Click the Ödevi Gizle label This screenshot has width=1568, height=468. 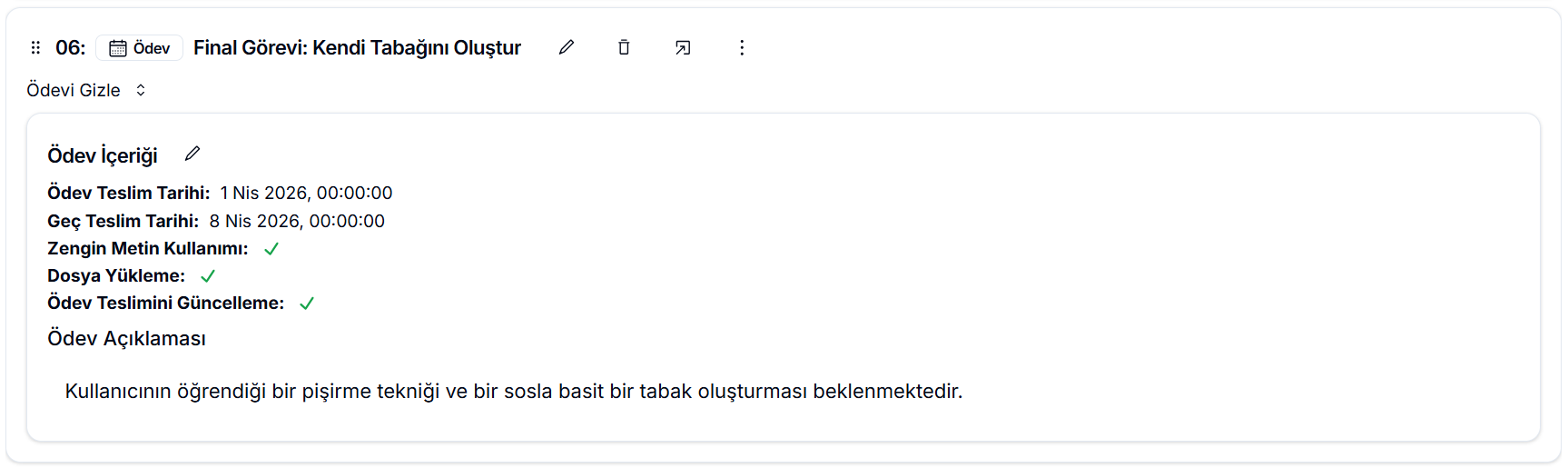coord(74,90)
